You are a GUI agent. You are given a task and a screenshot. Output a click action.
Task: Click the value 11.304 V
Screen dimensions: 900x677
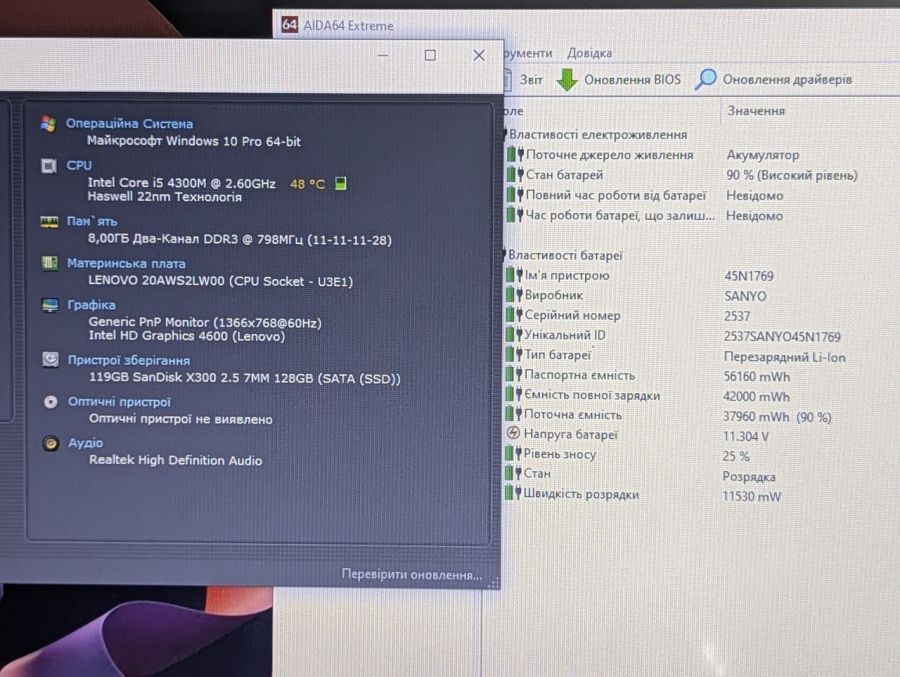point(745,436)
